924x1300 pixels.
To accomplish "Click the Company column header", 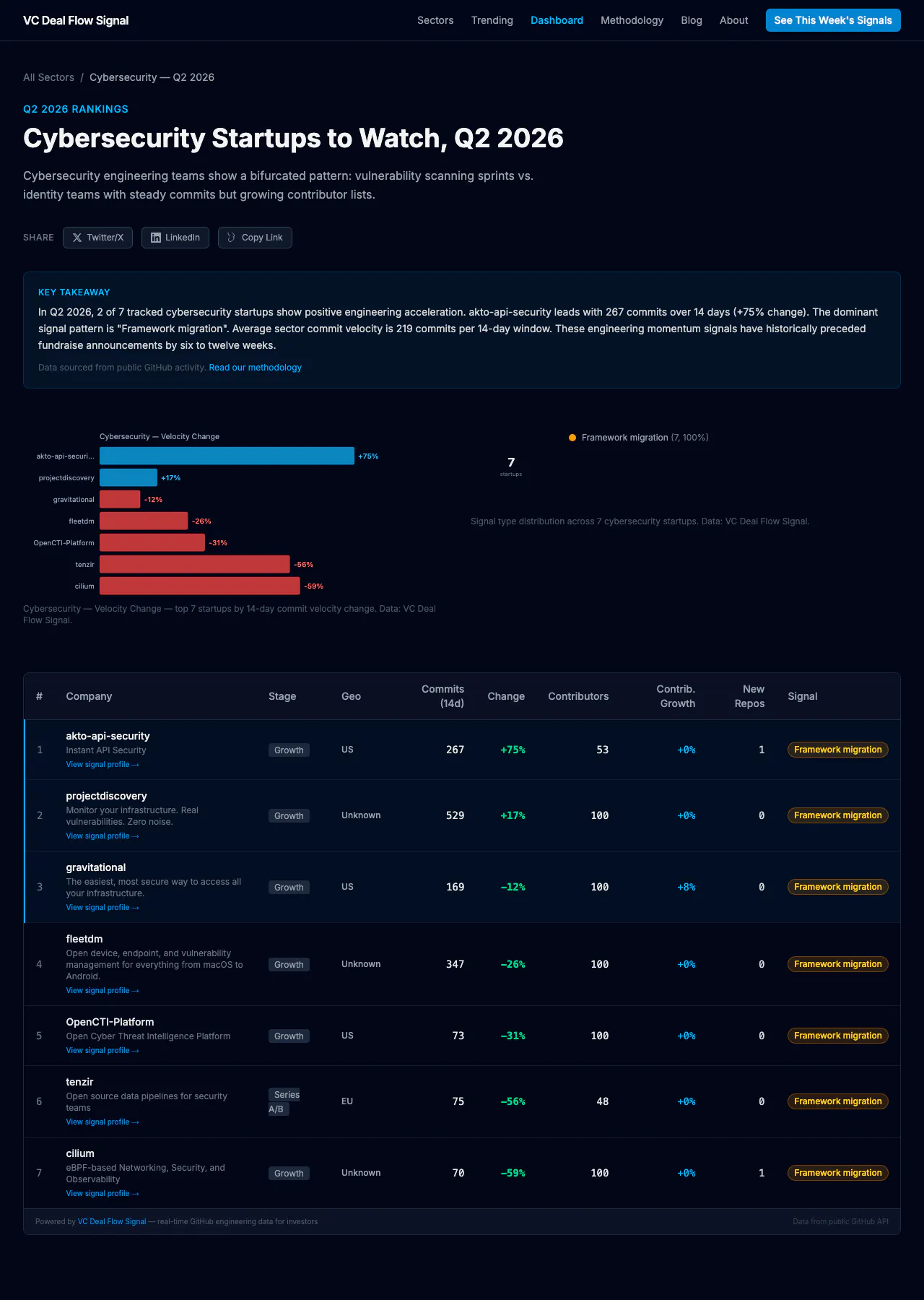I will tap(89, 696).
